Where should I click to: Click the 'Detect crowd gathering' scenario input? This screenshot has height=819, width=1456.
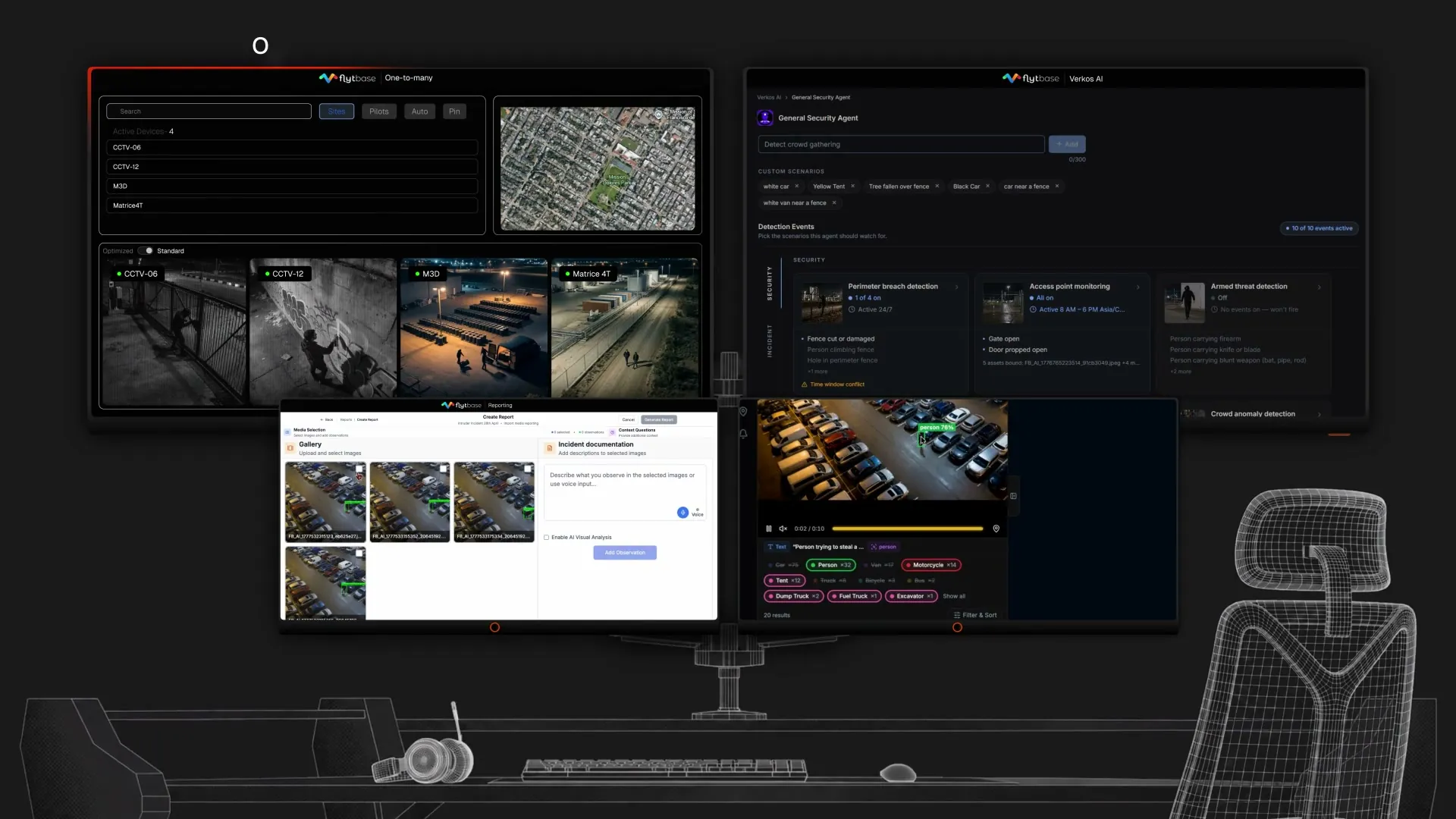point(902,144)
